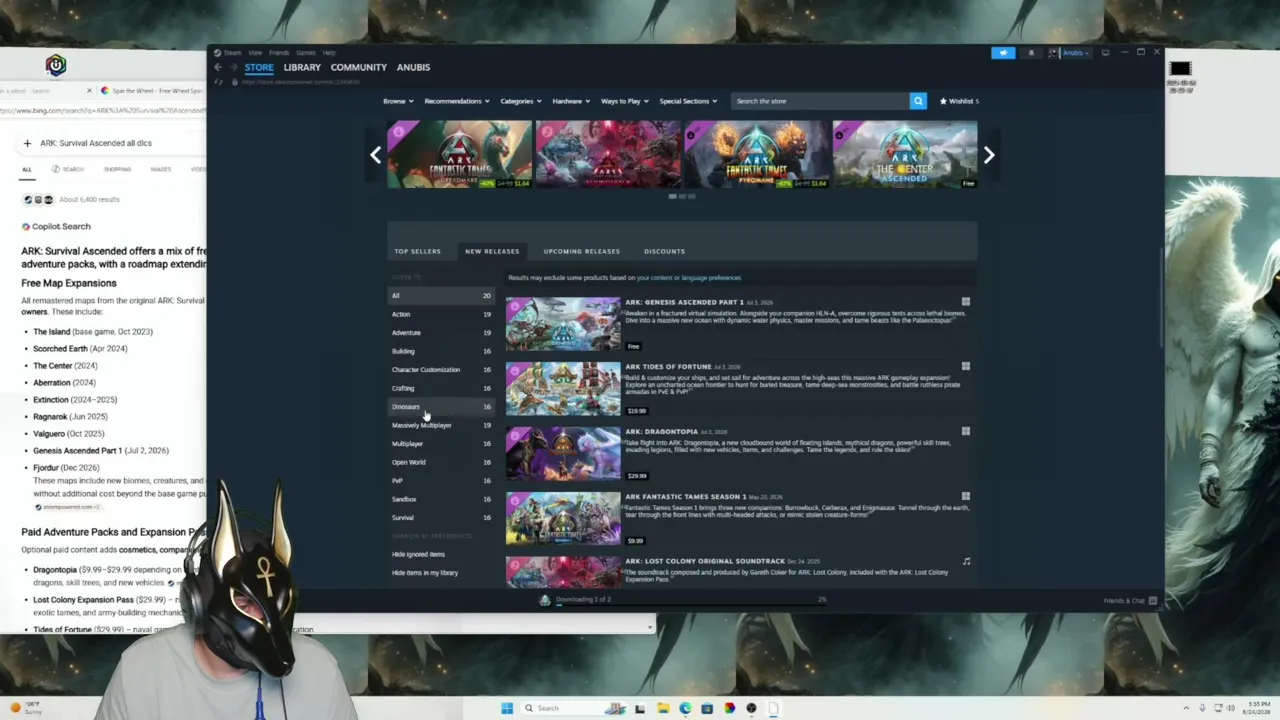Screen dimensions: 1280x720
Task: Click platform icon on ARK Tides of Fortune row
Action: pos(965,366)
